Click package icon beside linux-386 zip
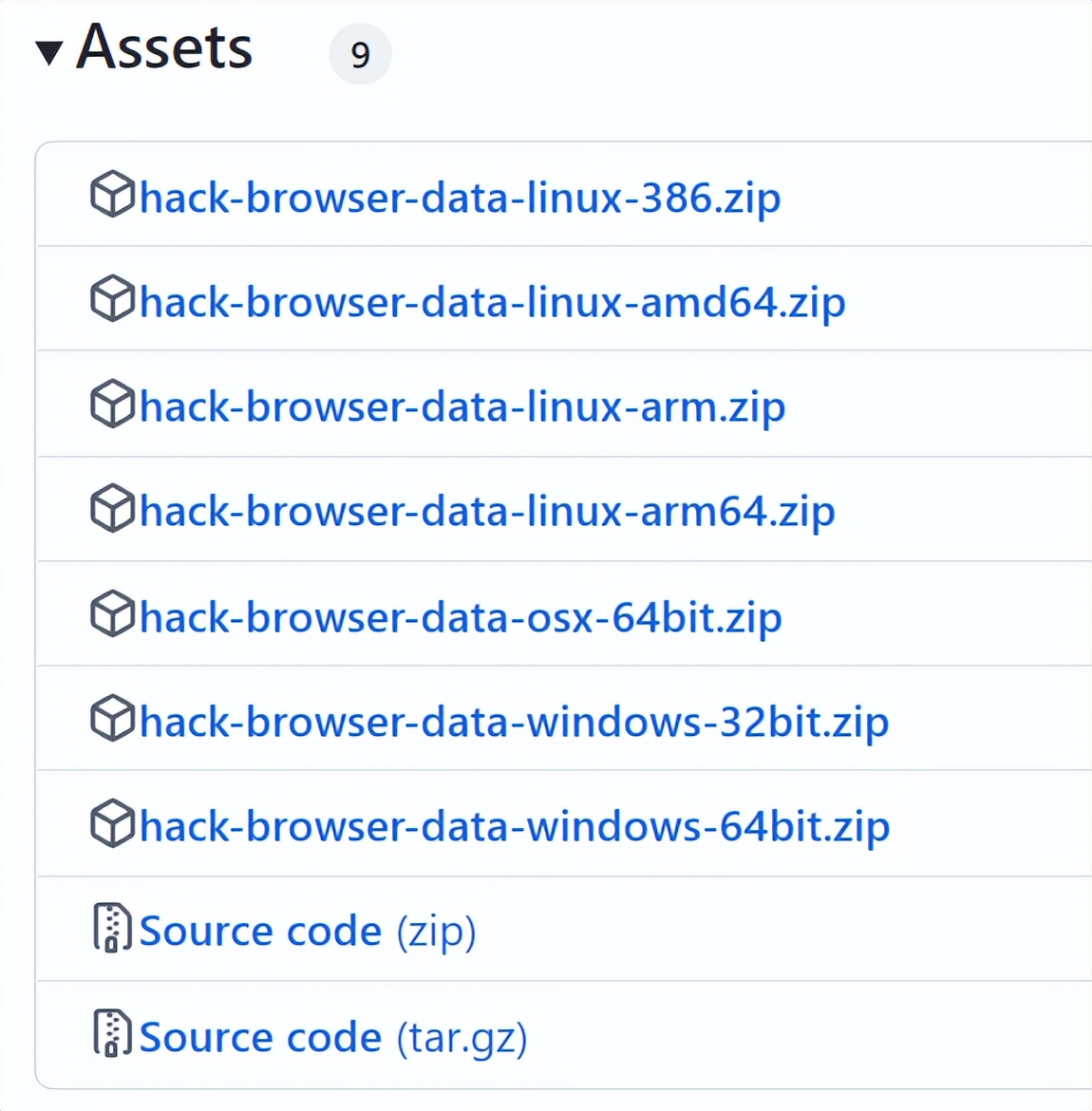 (112, 195)
